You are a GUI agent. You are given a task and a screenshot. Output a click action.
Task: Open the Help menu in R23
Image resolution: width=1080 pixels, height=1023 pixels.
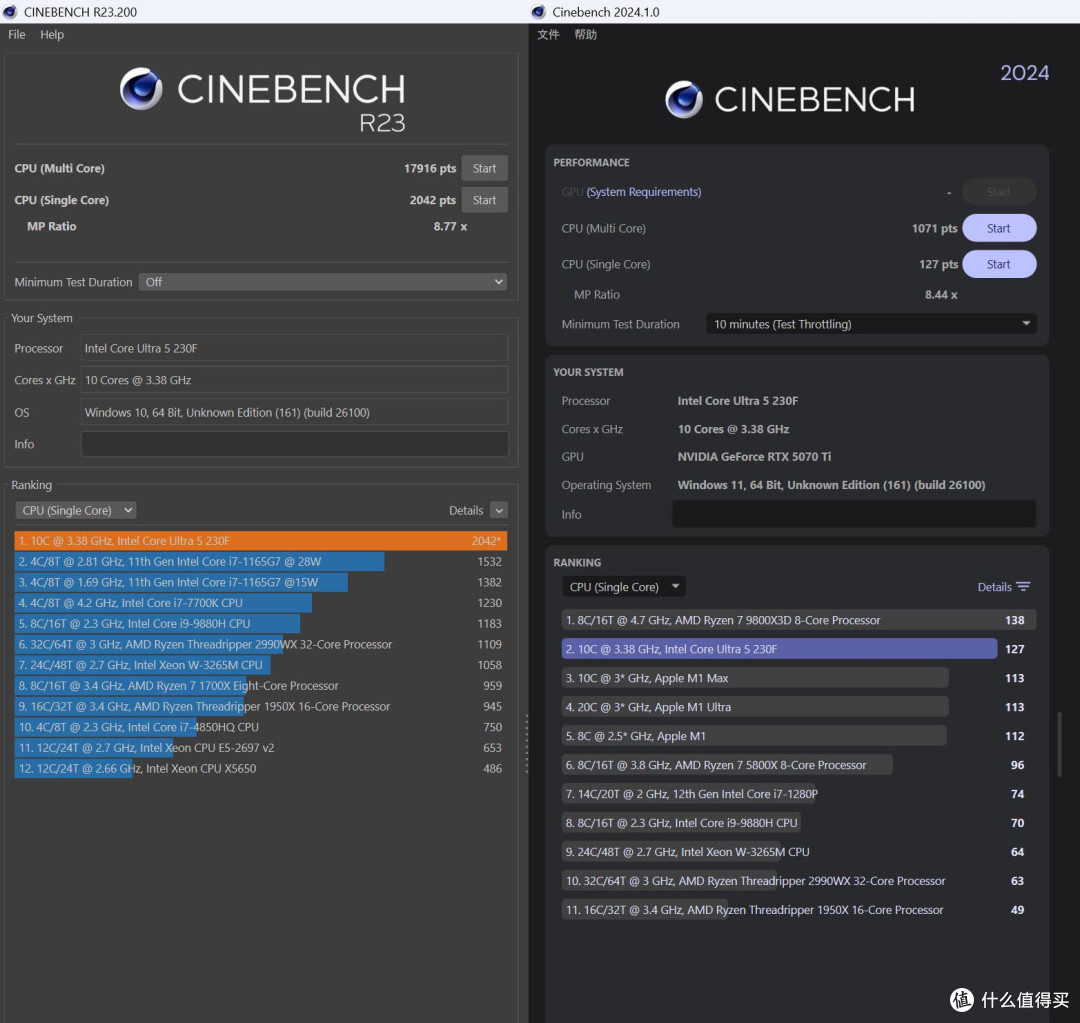coord(52,34)
